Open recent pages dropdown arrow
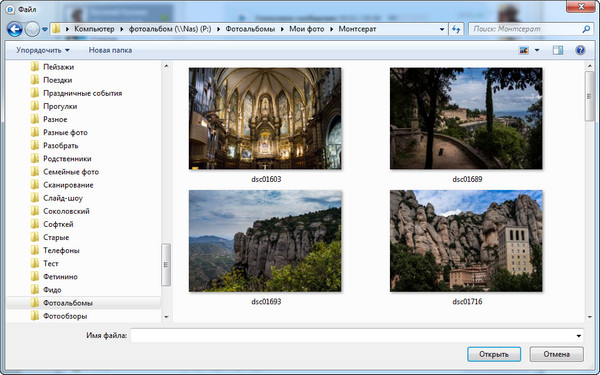This screenshot has width=600, height=375. (x=45, y=29)
